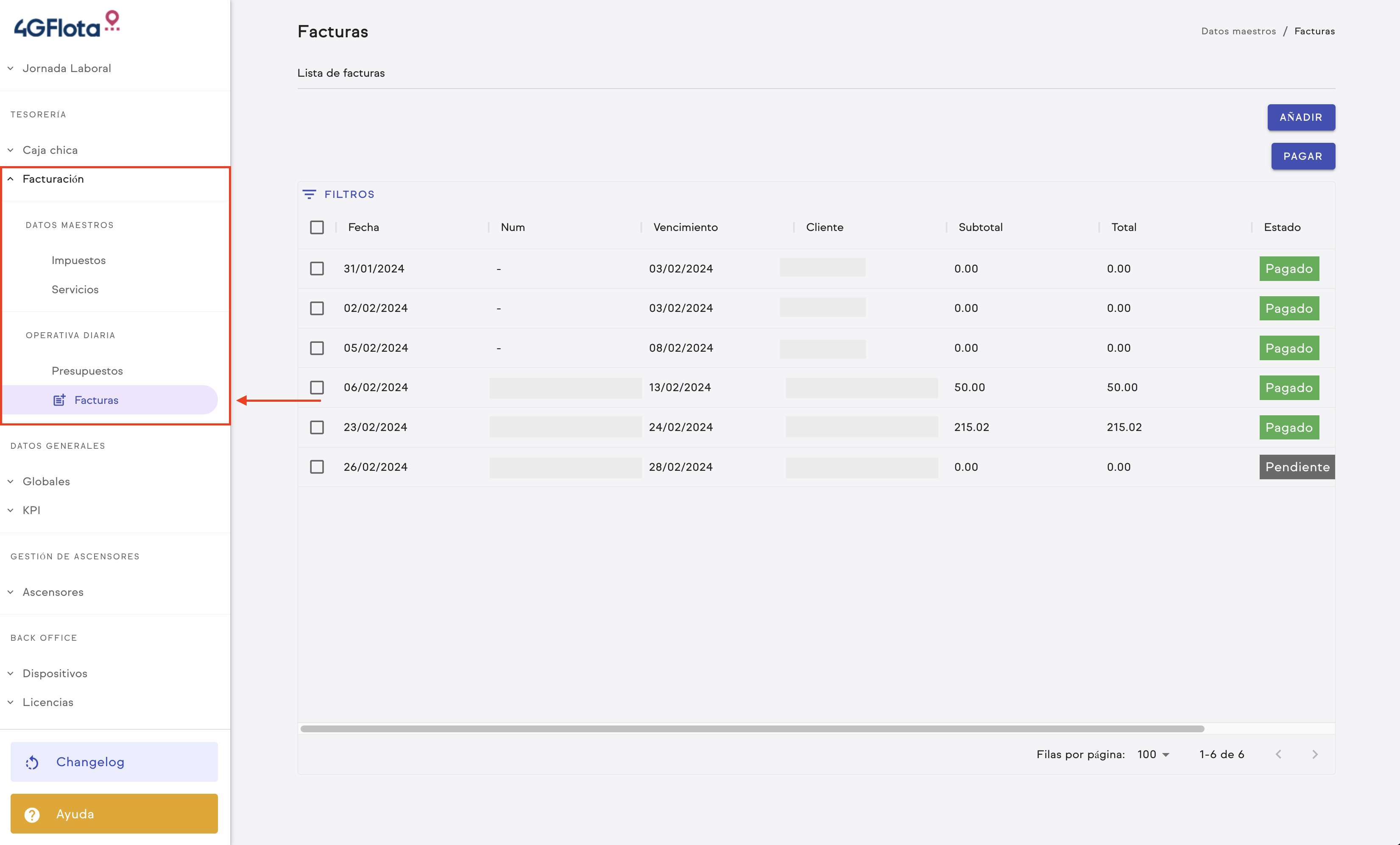Go to next page arrow
The image size is (1400, 845).
point(1315,754)
